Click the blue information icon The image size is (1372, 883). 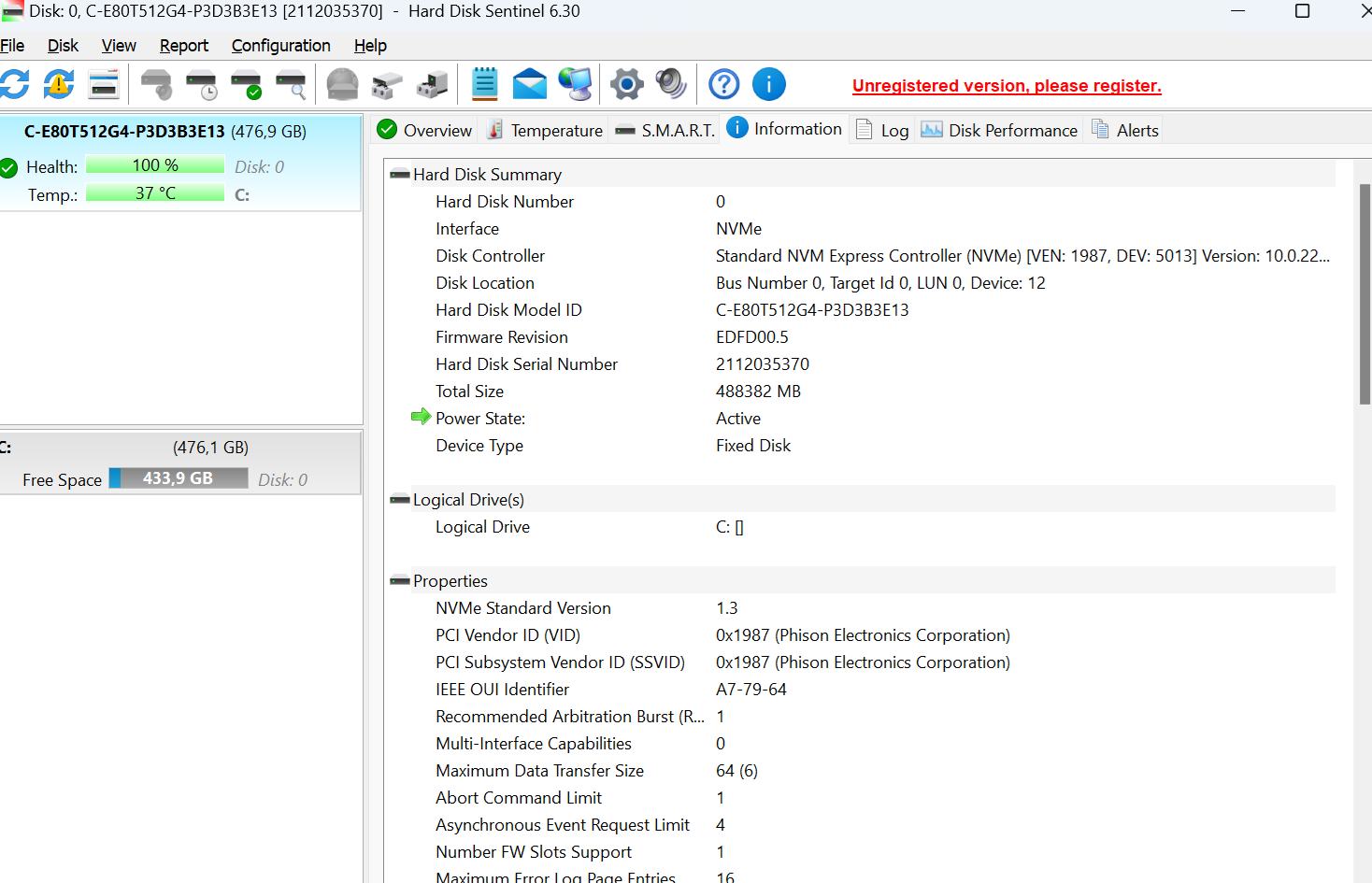tap(769, 84)
